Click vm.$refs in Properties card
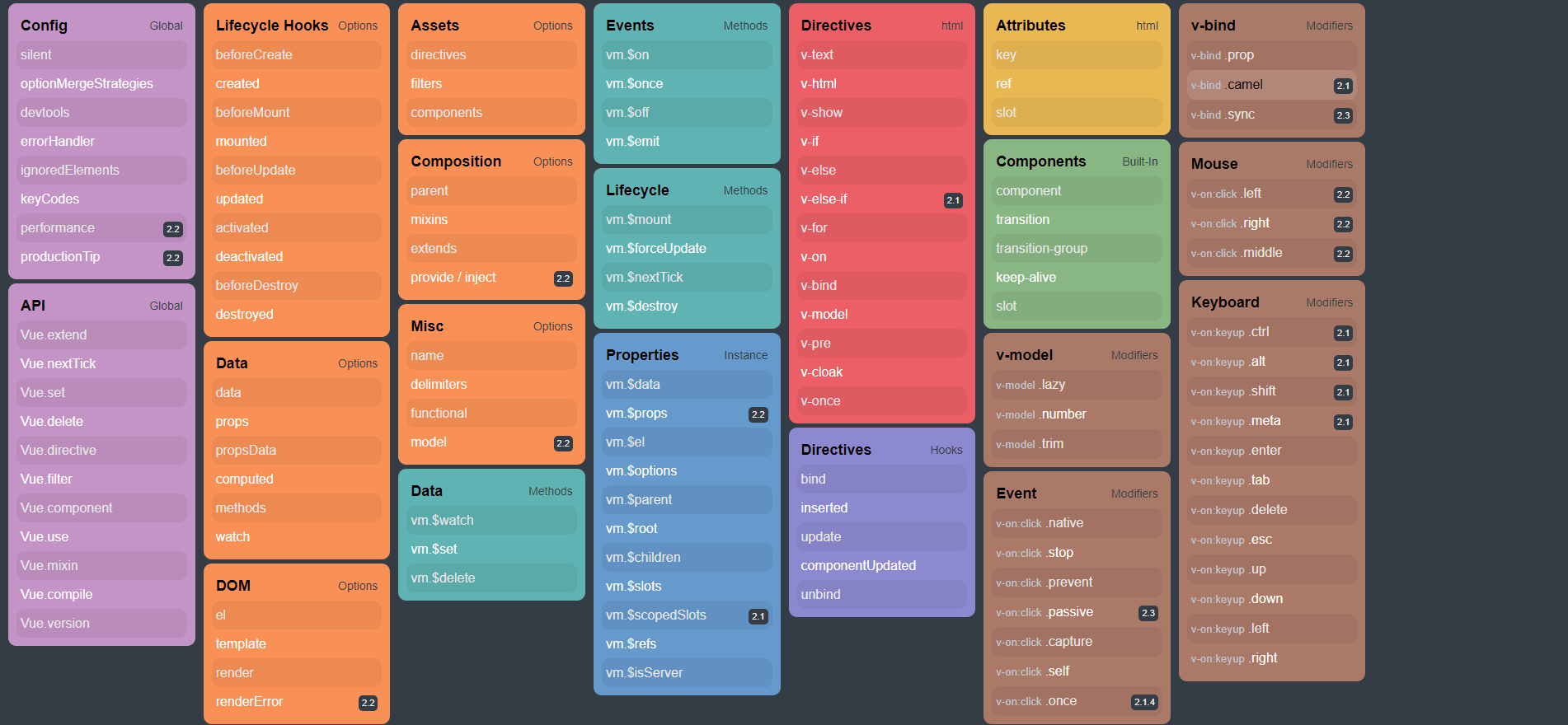The width and height of the screenshot is (1568, 725). click(687, 644)
